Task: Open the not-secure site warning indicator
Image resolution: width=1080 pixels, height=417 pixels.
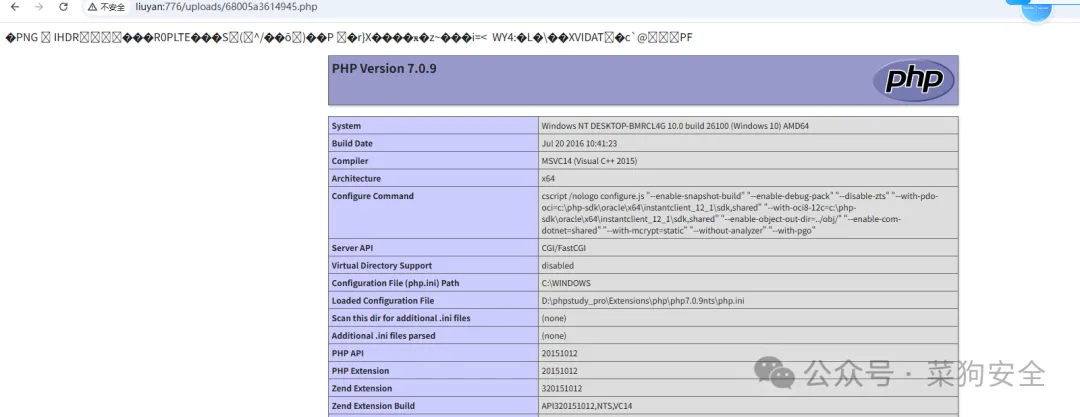Action: pos(105,7)
